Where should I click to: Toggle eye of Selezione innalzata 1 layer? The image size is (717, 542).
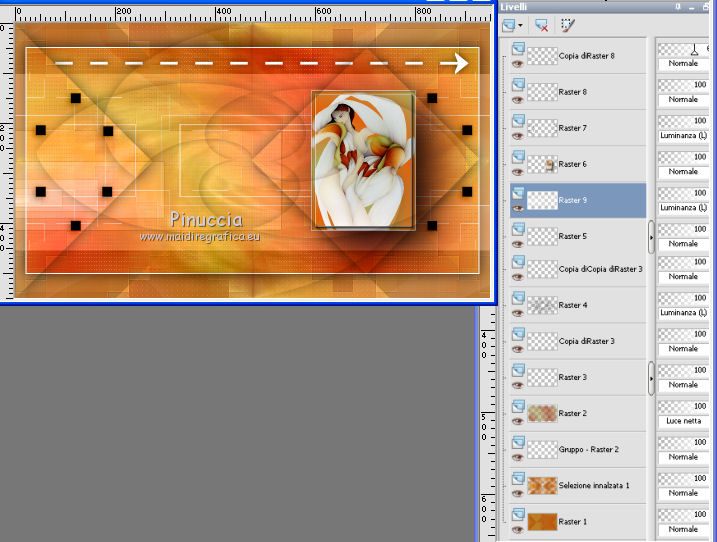click(x=518, y=494)
